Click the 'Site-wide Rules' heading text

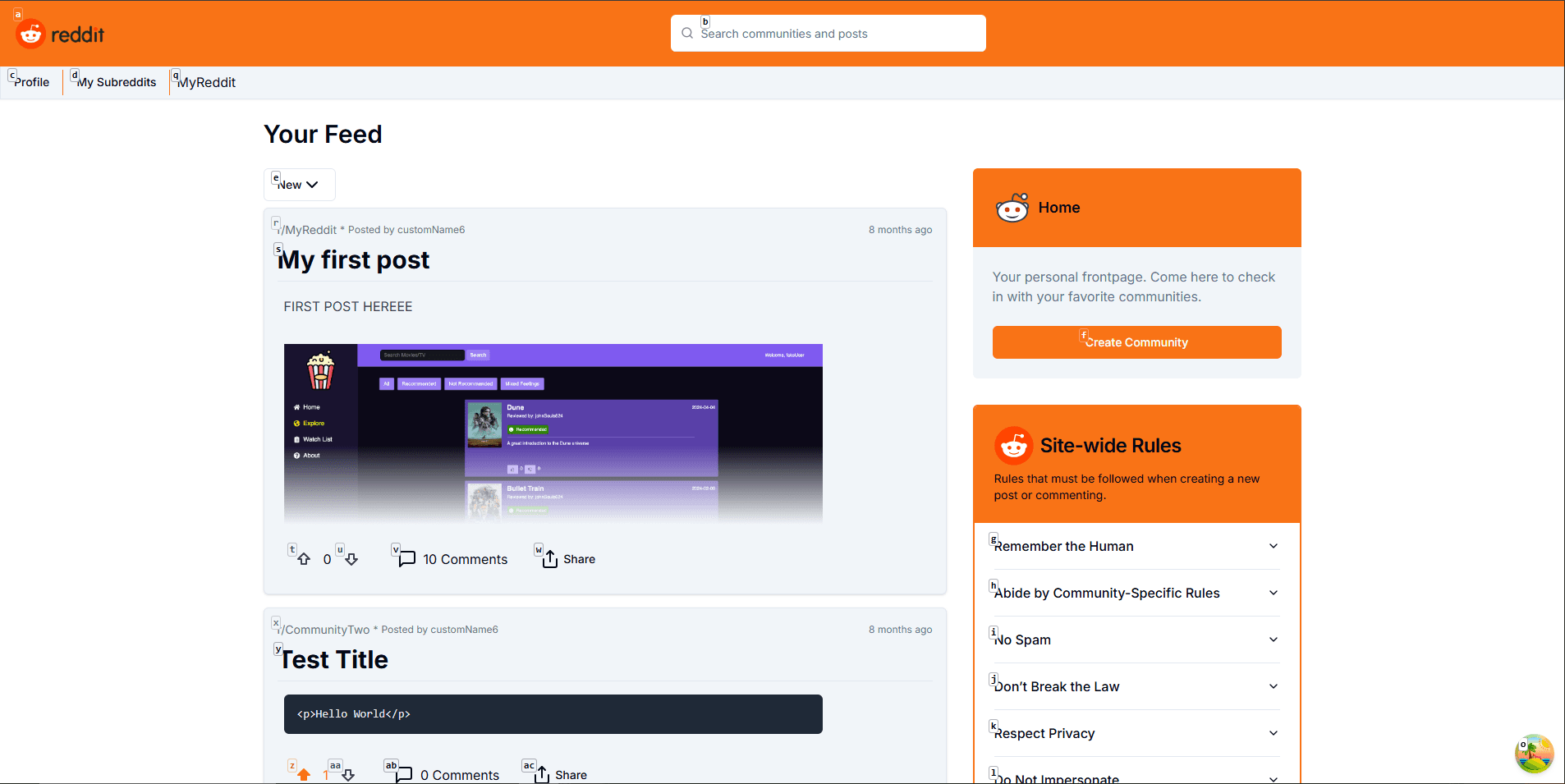click(x=1110, y=446)
